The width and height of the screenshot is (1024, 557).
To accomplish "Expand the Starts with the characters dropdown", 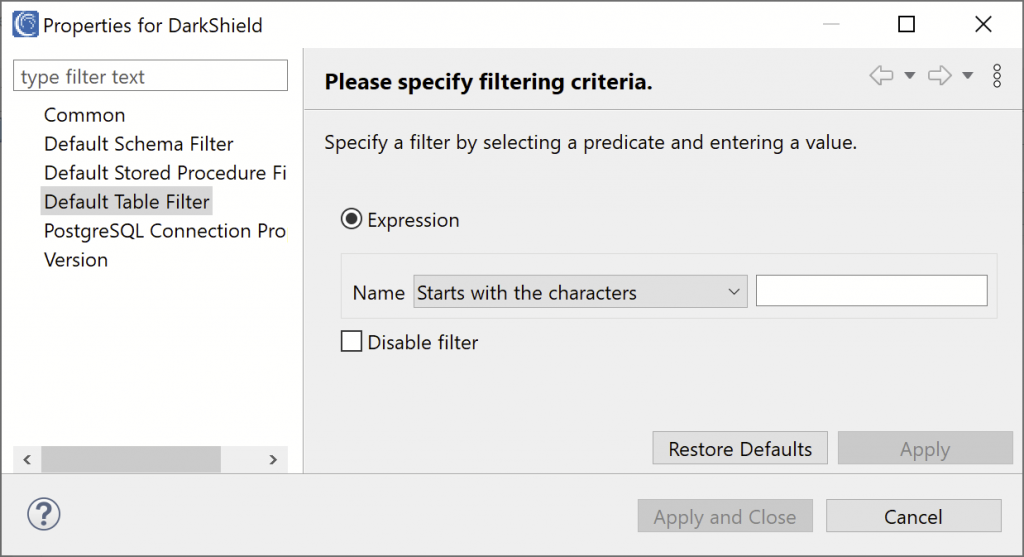I will 580,291.
